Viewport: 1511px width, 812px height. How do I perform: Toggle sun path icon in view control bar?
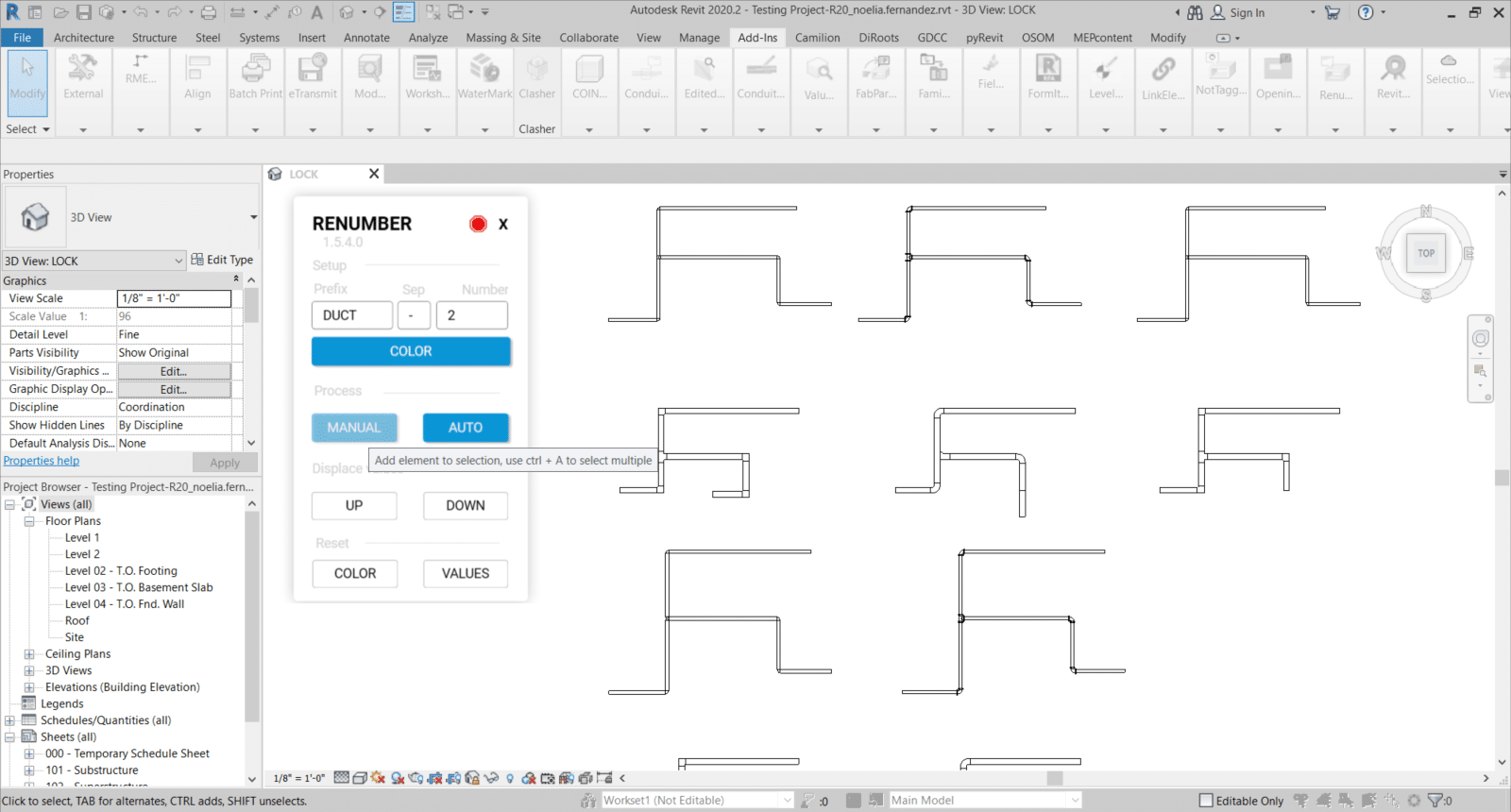(379, 778)
